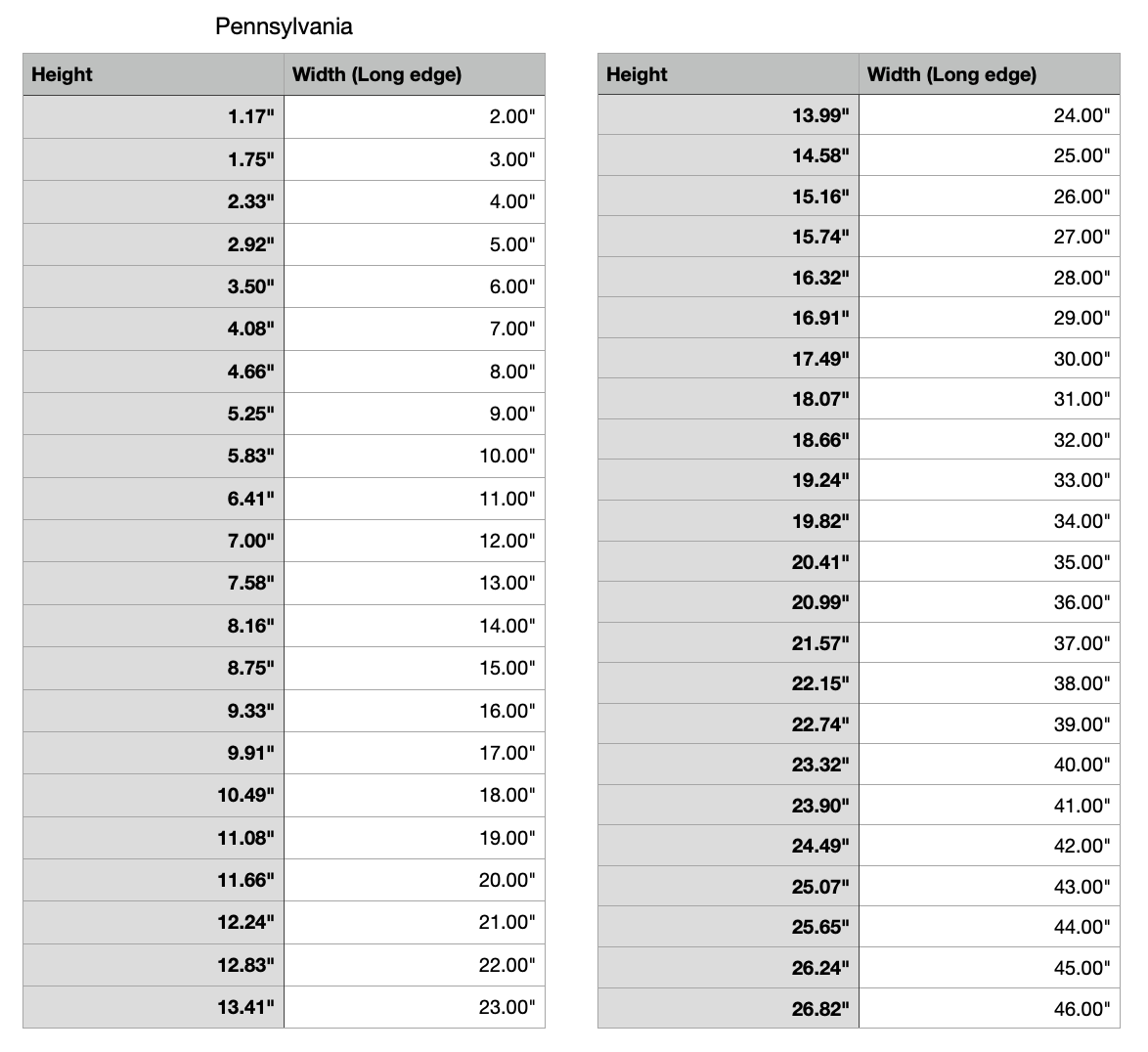Select the 10.49" height entry
Image resolution: width=1148 pixels, height=1052 pixels.
click(245, 795)
